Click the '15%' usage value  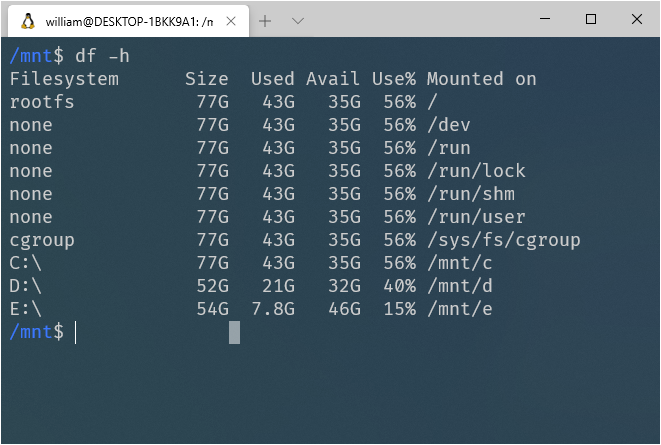pyautogui.click(x=400, y=309)
